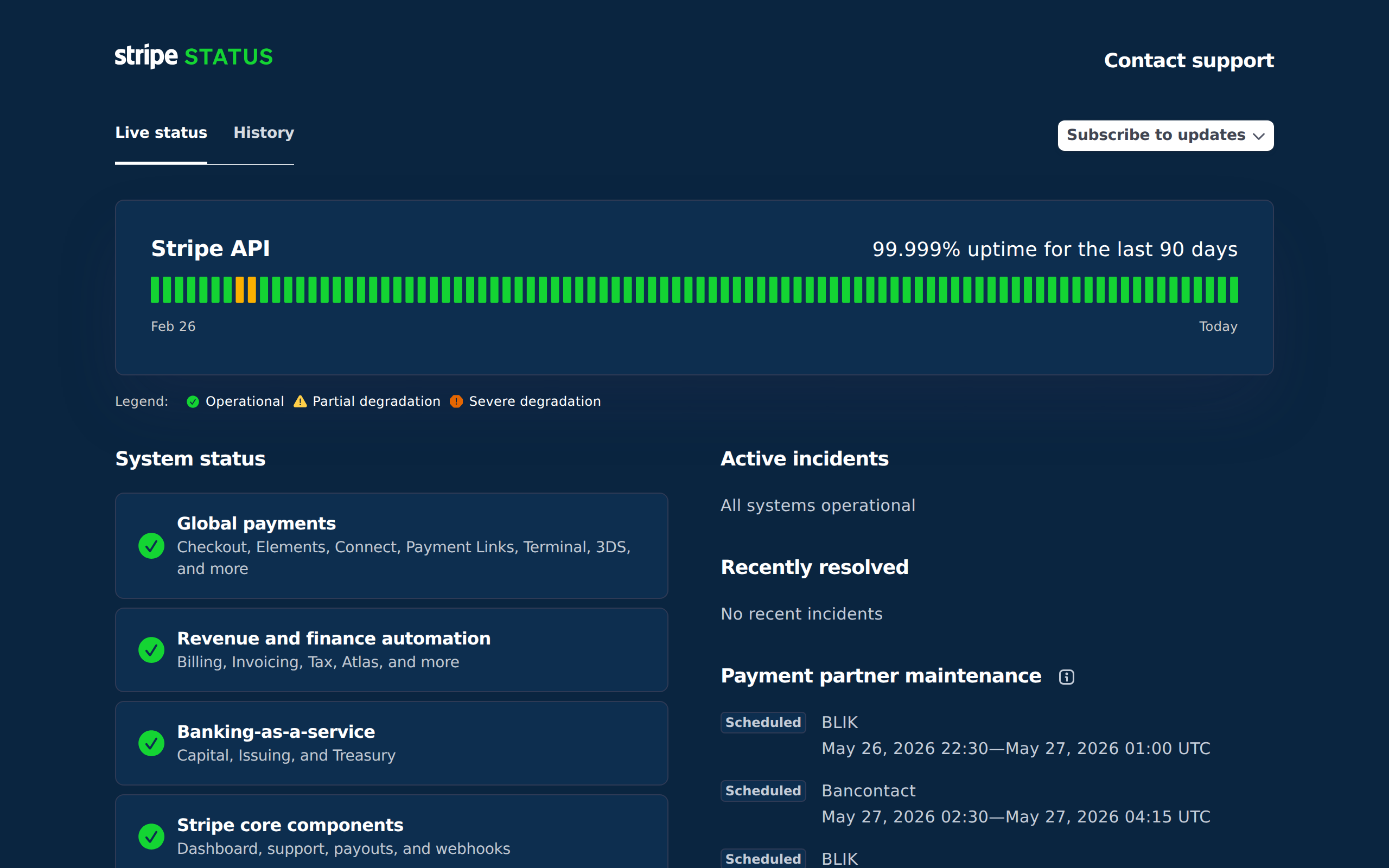Click the Recently resolved heading
This screenshot has width=1389, height=868.
[x=814, y=567]
